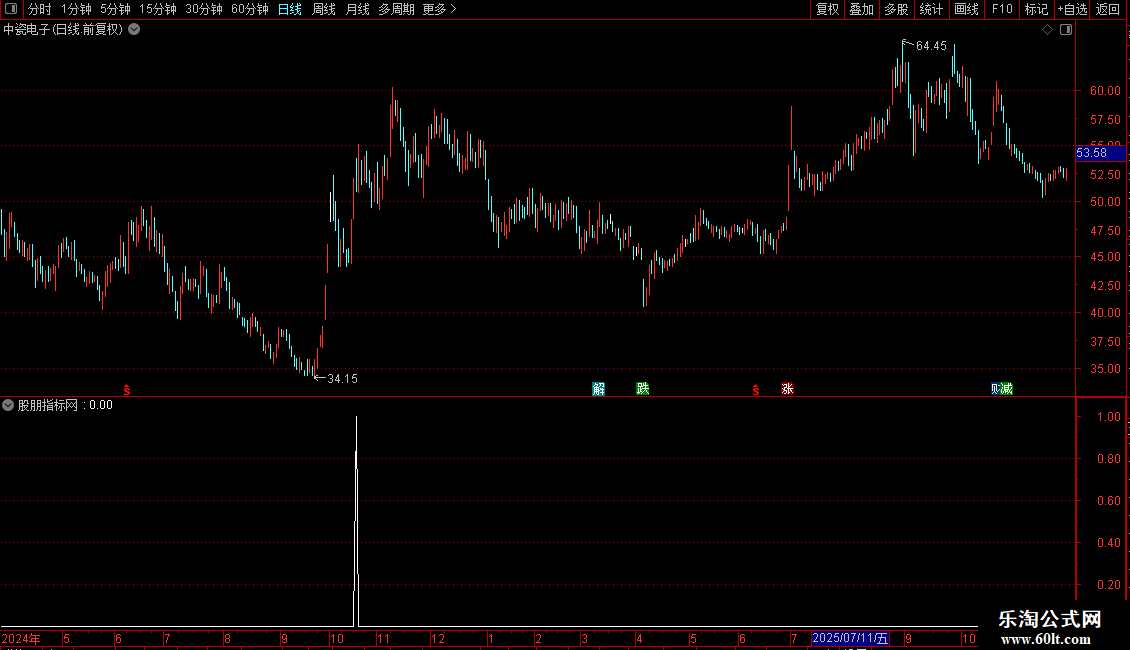
Task: Add stock with +自选 button
Action: pyautogui.click(x=1072, y=9)
